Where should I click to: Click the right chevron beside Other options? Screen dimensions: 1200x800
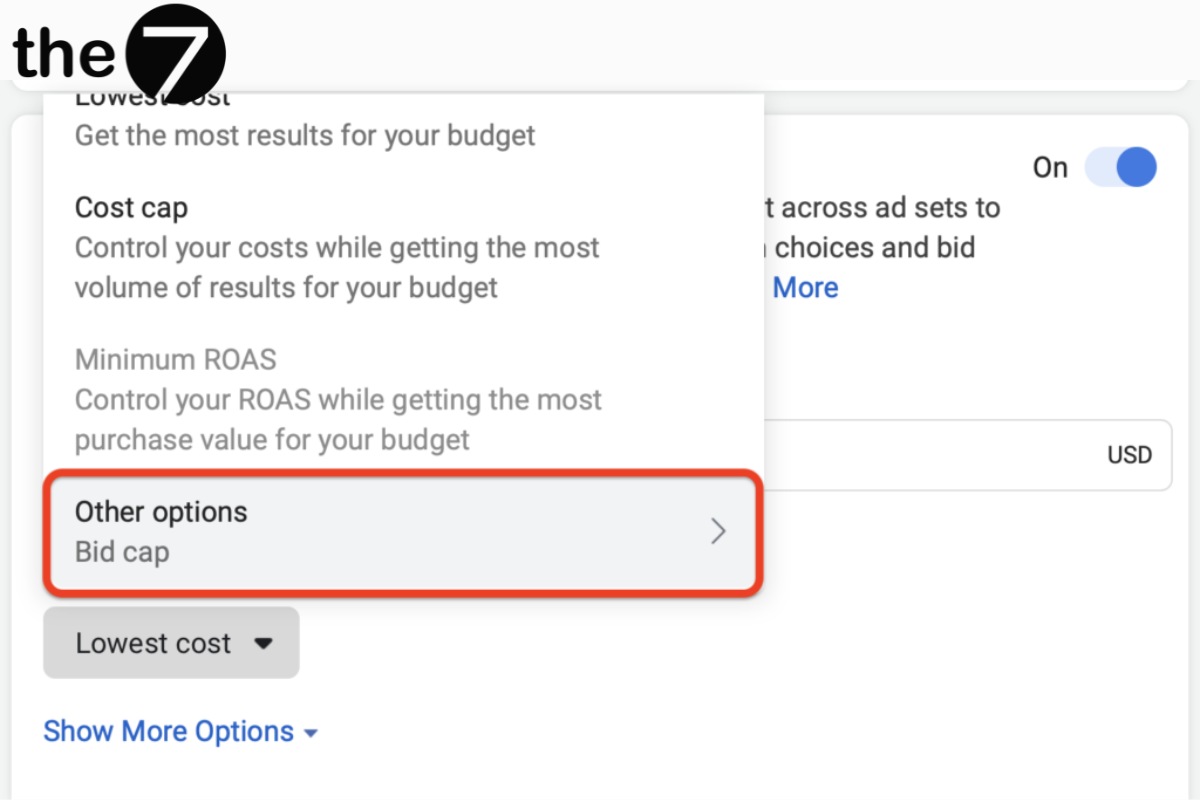717,531
